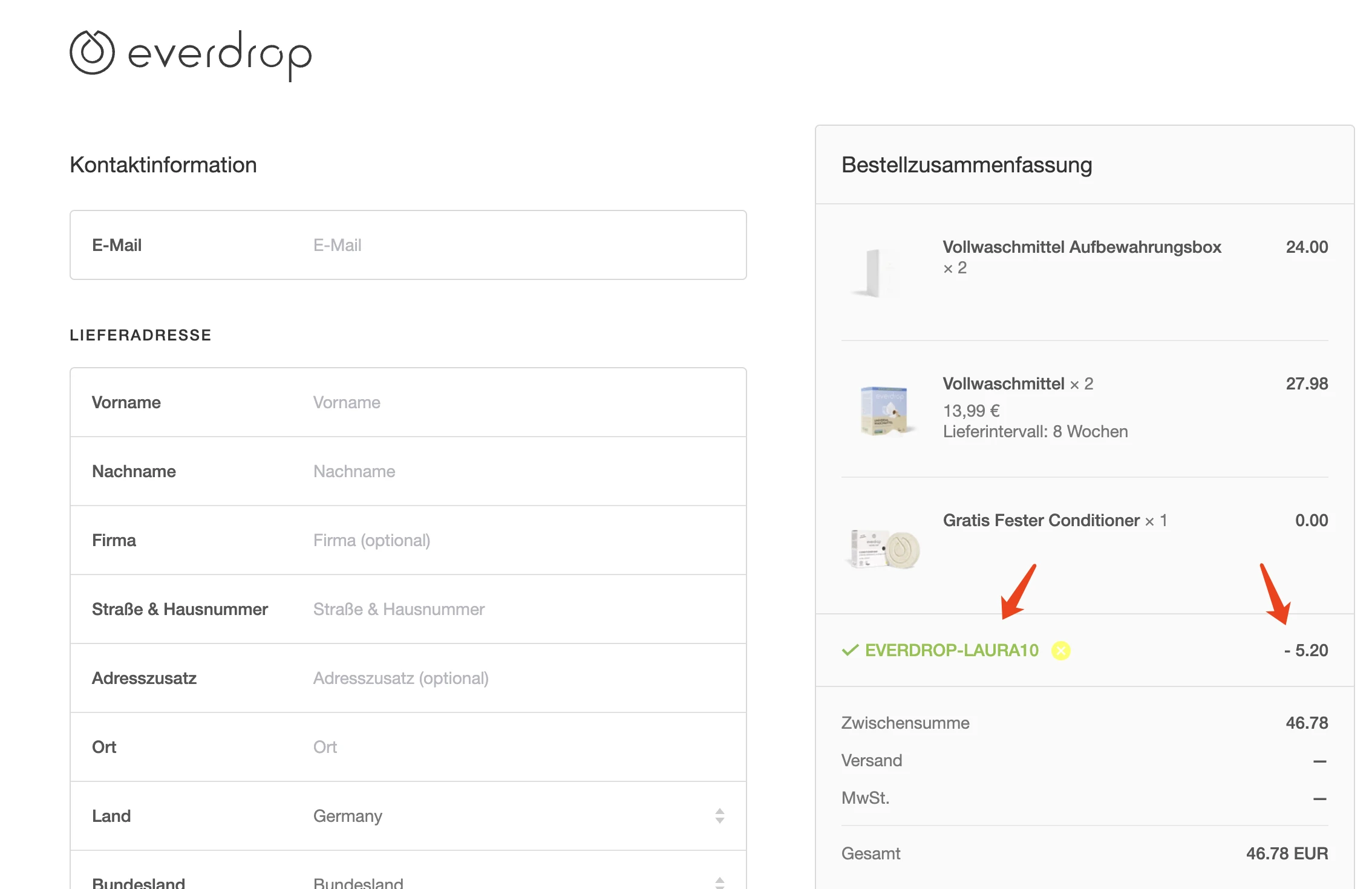Select the Nachname text field
This screenshot has width=1372, height=889.
[408, 471]
